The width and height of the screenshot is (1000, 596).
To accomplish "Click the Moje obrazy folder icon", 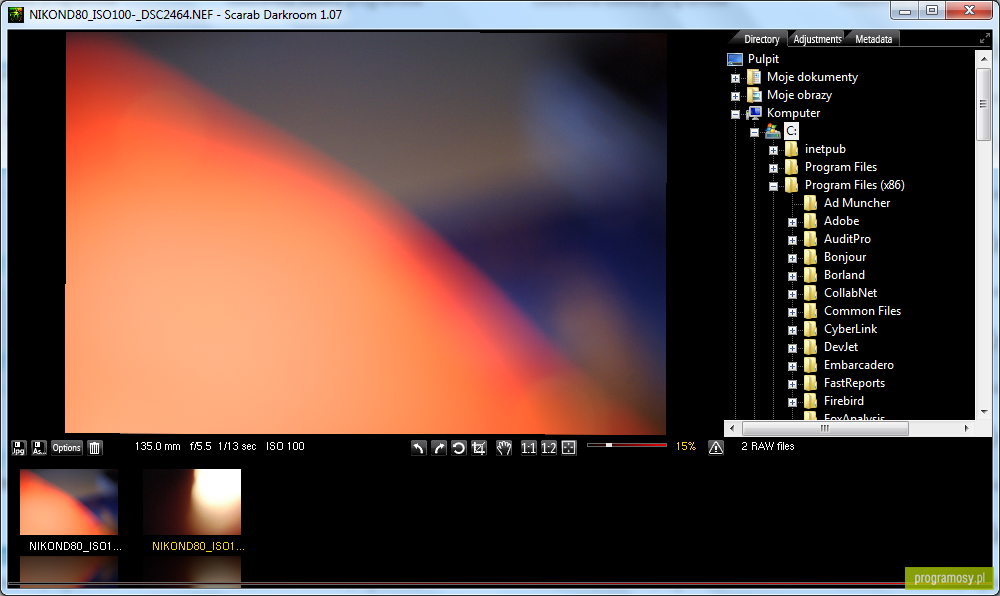I will 754,95.
